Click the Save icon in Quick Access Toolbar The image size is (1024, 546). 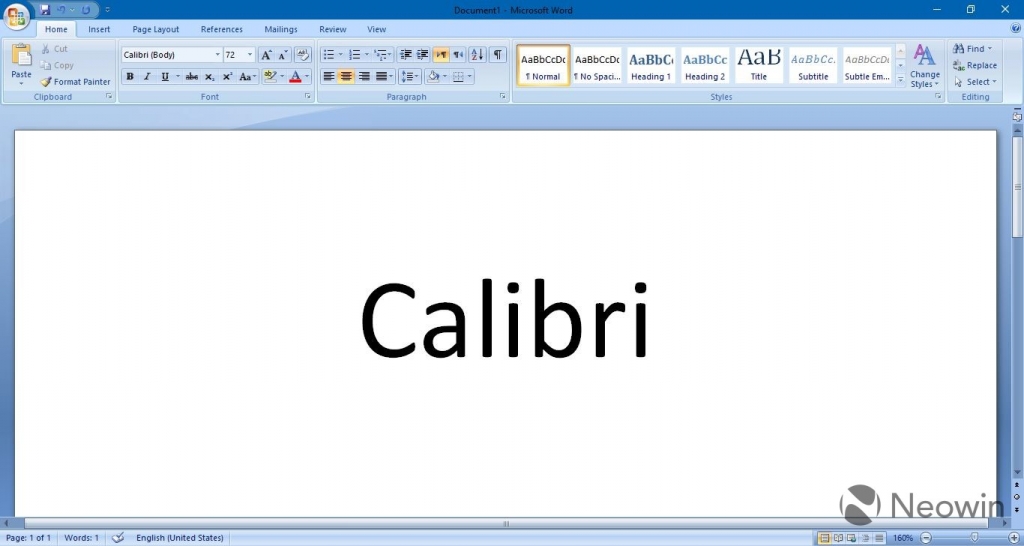(45, 10)
